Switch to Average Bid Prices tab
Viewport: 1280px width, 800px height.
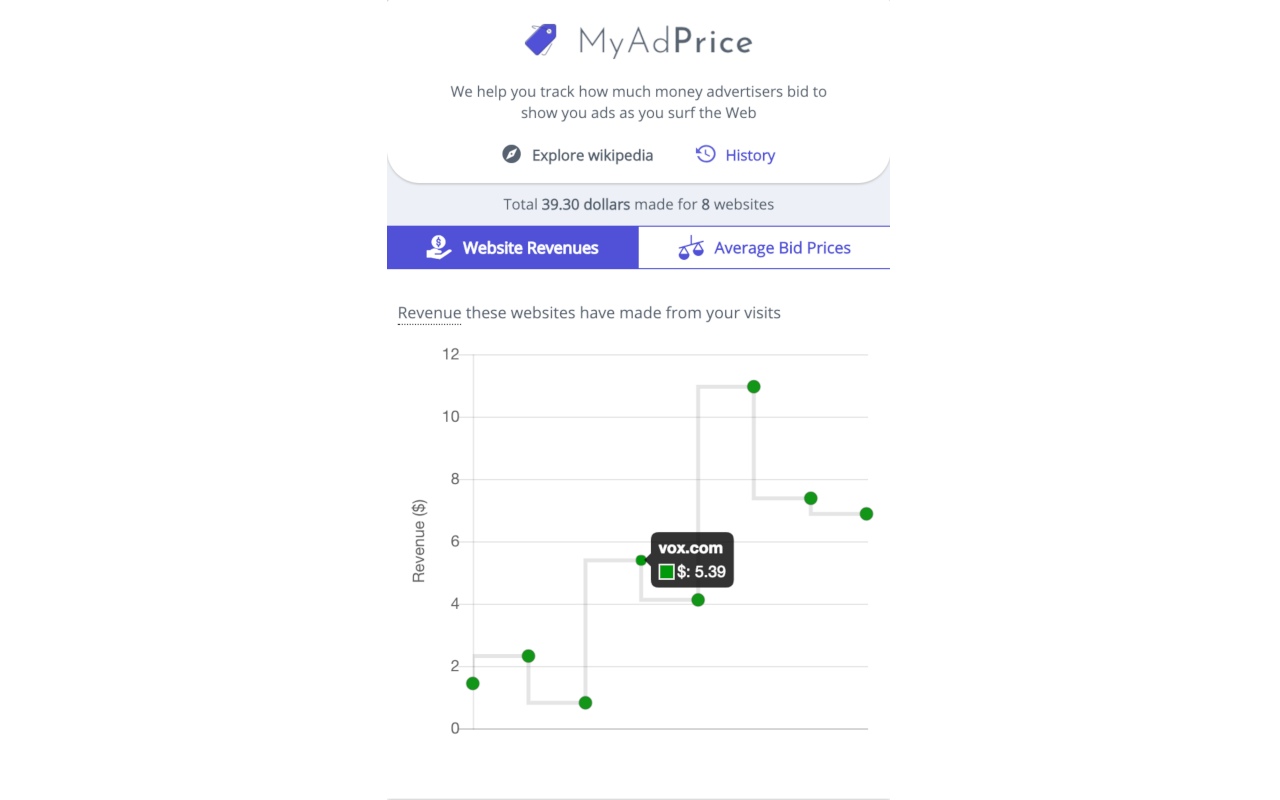click(764, 248)
